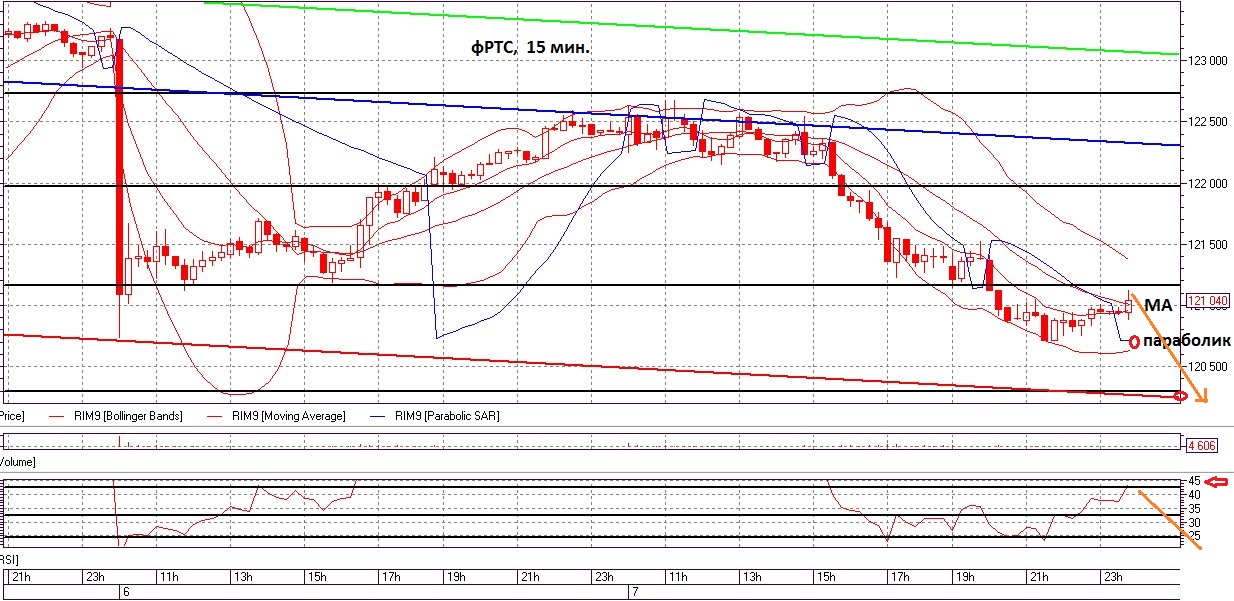This screenshot has height=601, width=1234.
Task: Click the RSI axis value 40
Action: pos(1194,495)
